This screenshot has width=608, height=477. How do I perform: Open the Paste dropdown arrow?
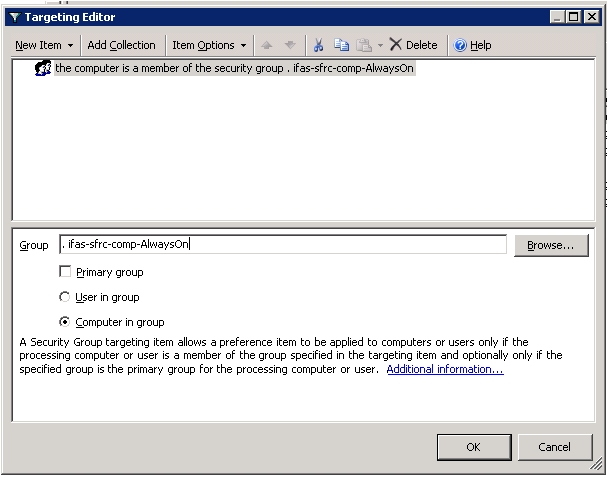[380, 45]
